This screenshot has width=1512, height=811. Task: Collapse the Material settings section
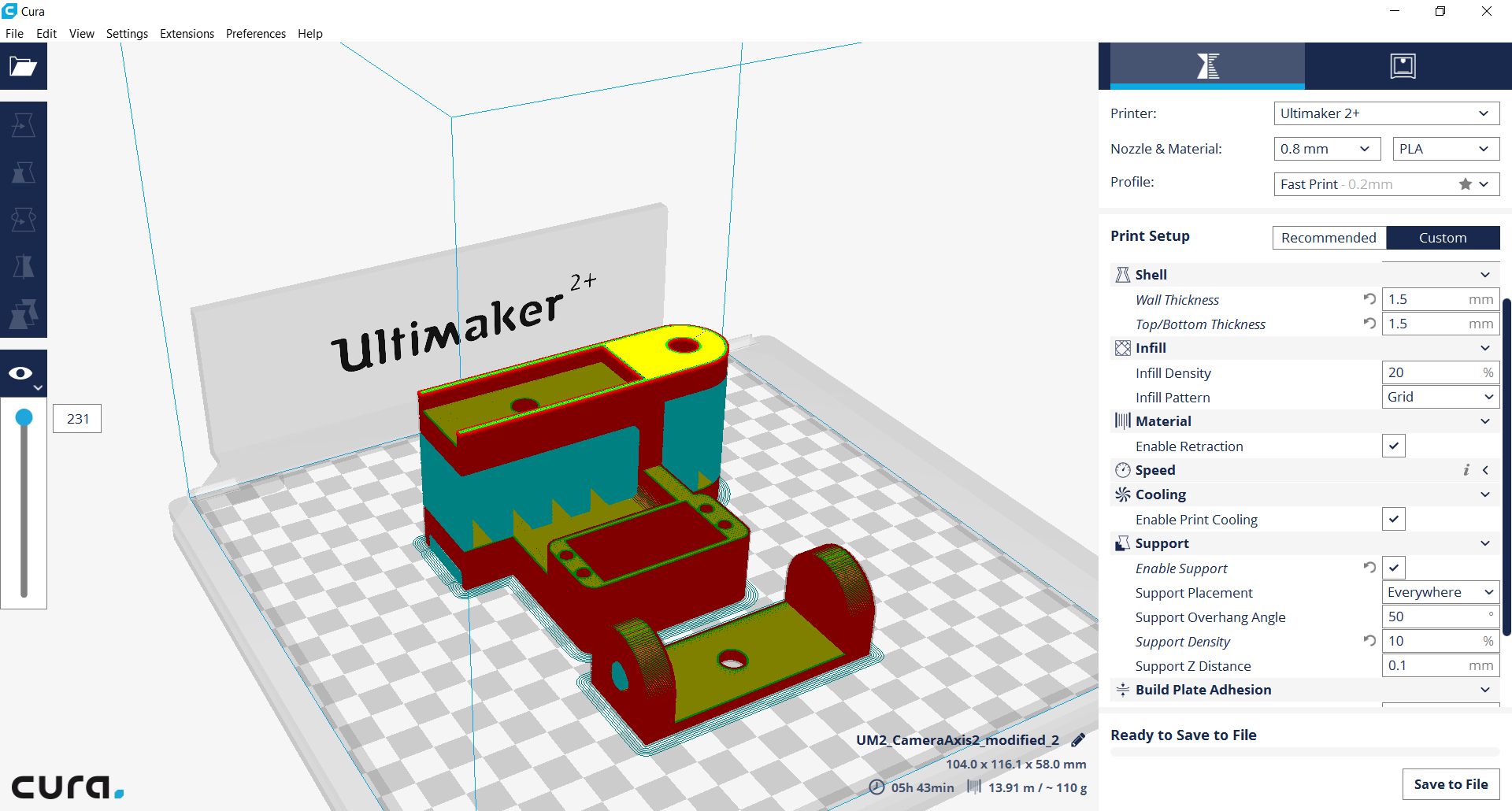[1485, 421]
